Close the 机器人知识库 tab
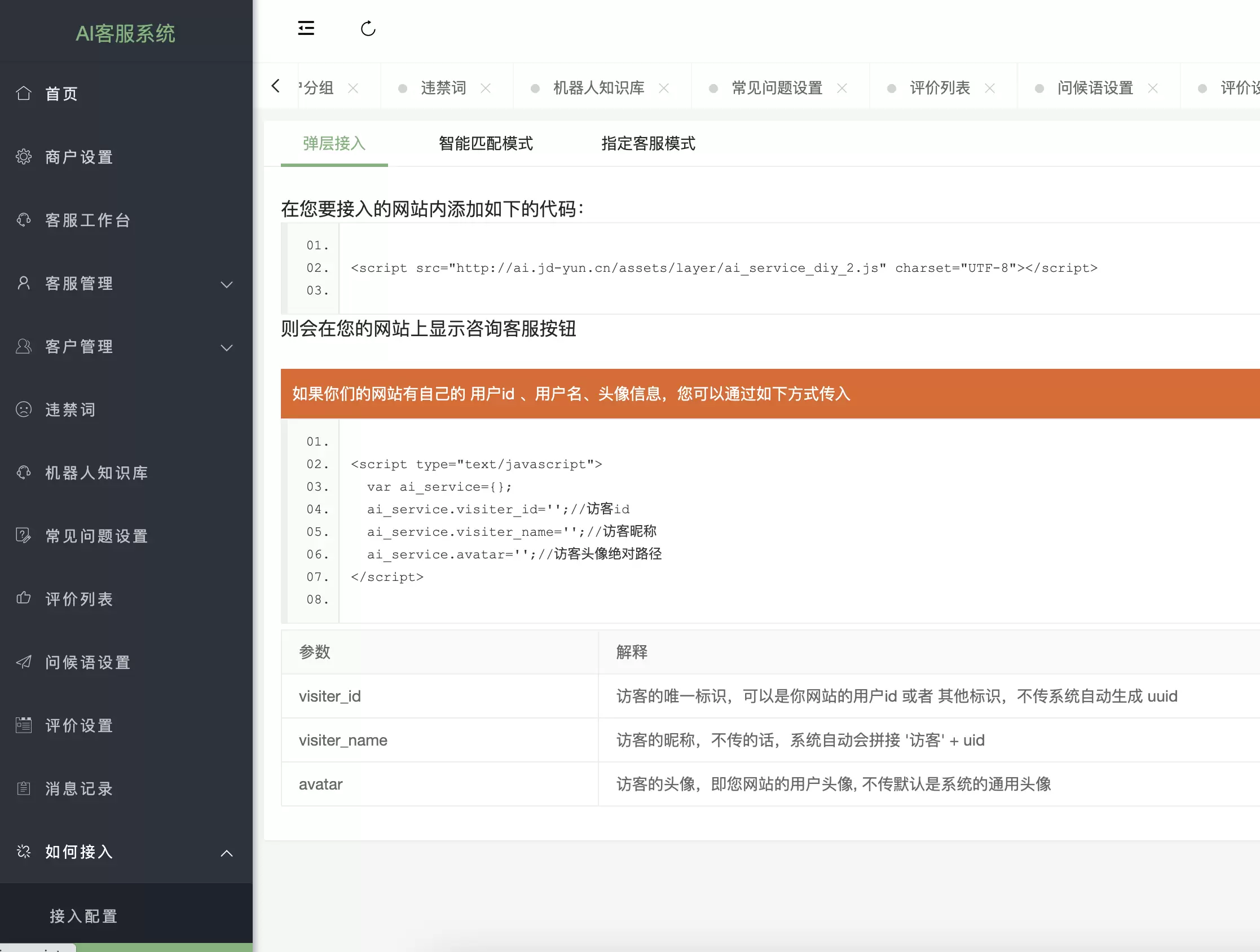The image size is (1260, 952). tap(664, 89)
